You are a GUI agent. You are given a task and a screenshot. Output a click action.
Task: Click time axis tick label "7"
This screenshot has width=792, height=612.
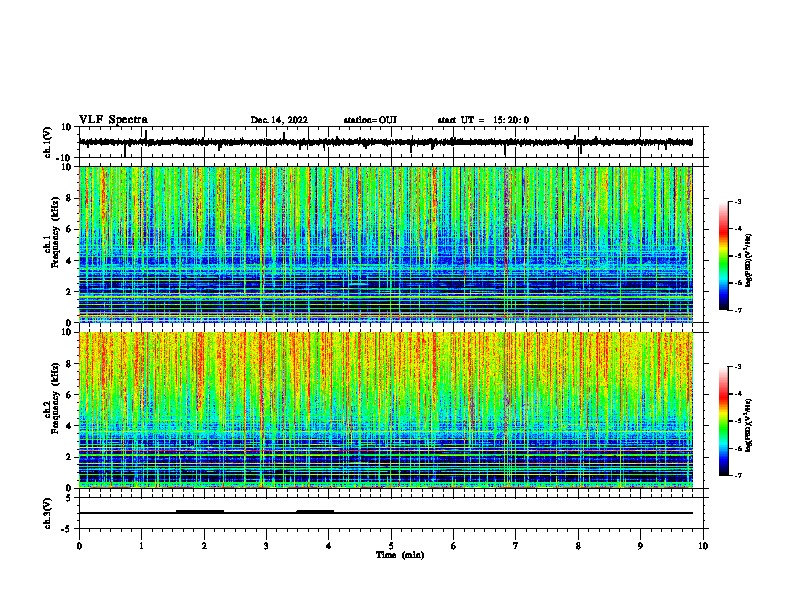point(516,546)
